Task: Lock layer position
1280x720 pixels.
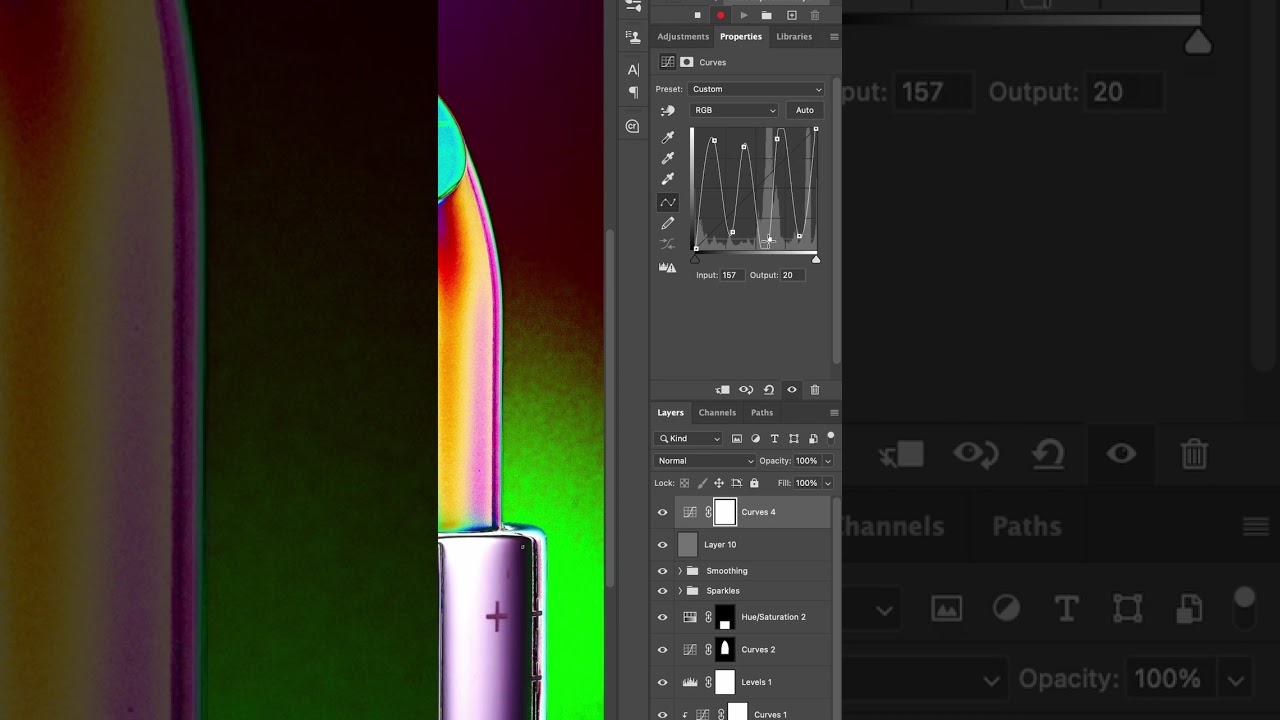Action: point(719,483)
